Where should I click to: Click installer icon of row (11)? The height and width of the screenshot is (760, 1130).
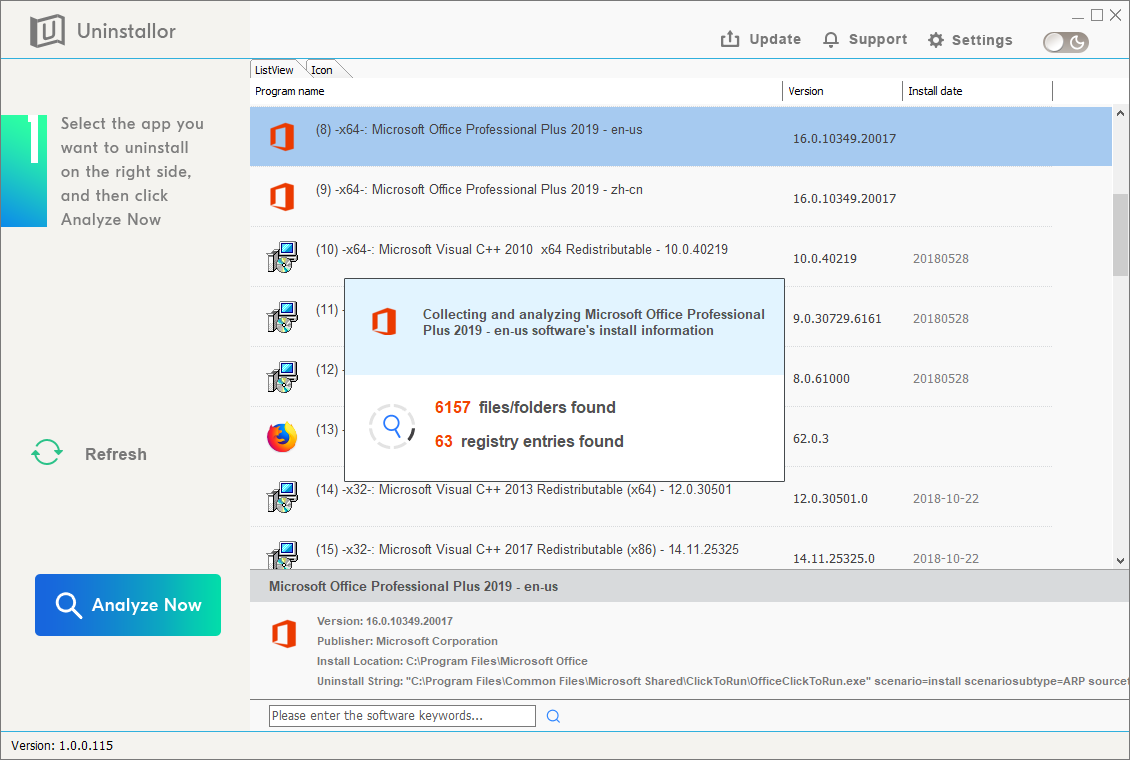(x=282, y=316)
